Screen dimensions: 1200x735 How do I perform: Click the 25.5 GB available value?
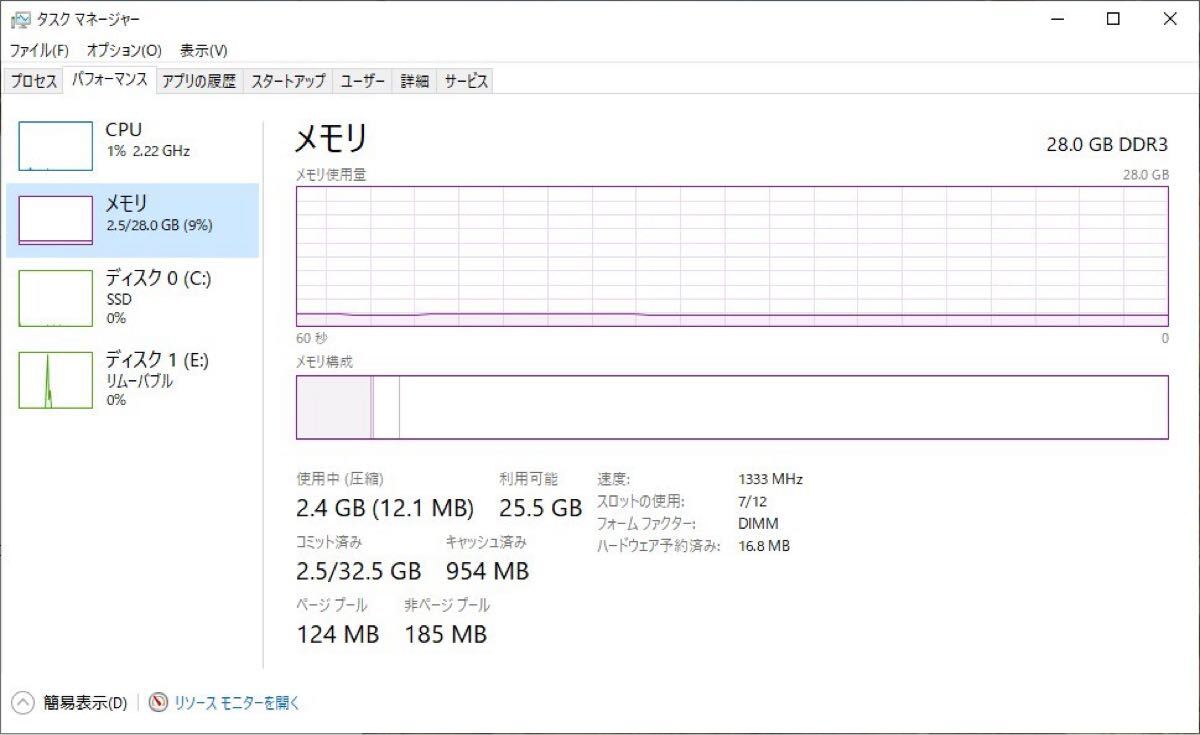(x=540, y=508)
